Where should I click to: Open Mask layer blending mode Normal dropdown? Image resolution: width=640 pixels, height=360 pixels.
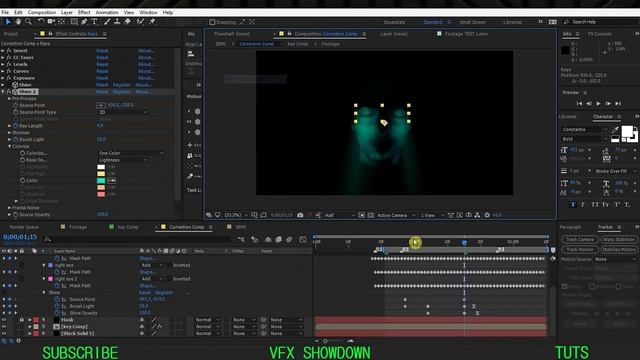click(207, 320)
